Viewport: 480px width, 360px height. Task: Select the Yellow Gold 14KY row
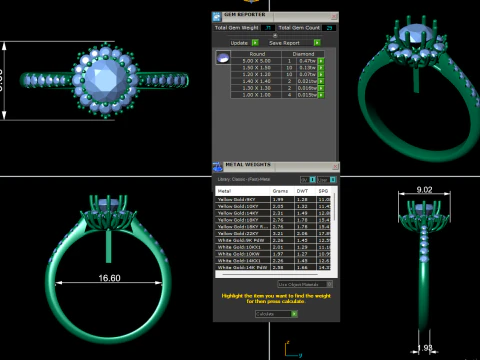point(273,213)
